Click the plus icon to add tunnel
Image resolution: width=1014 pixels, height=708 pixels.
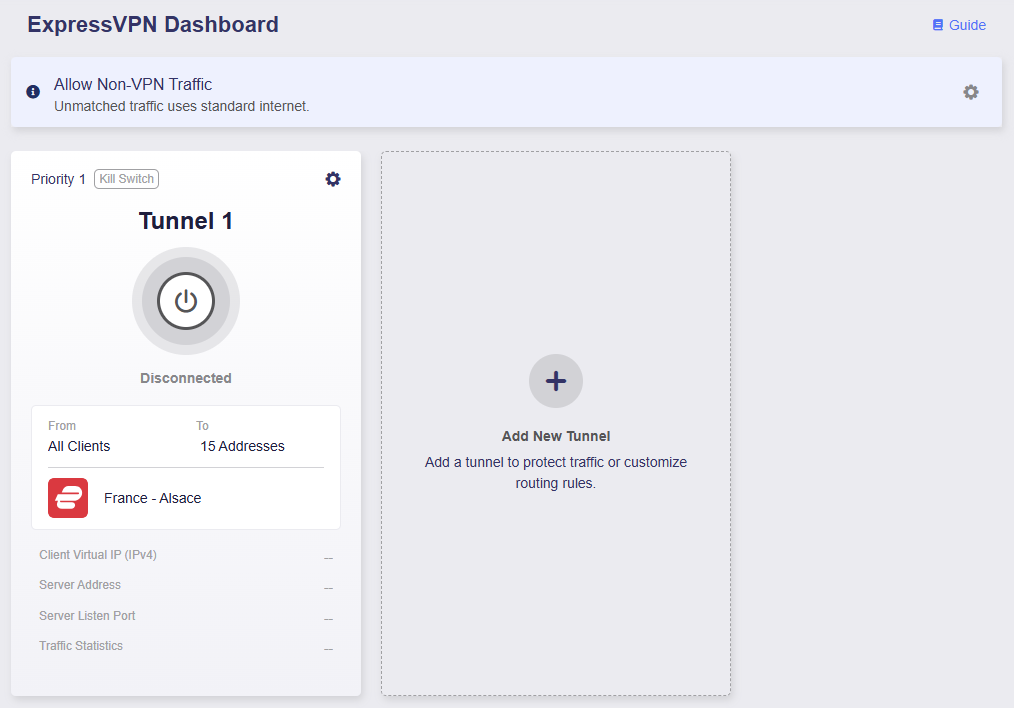tap(556, 381)
